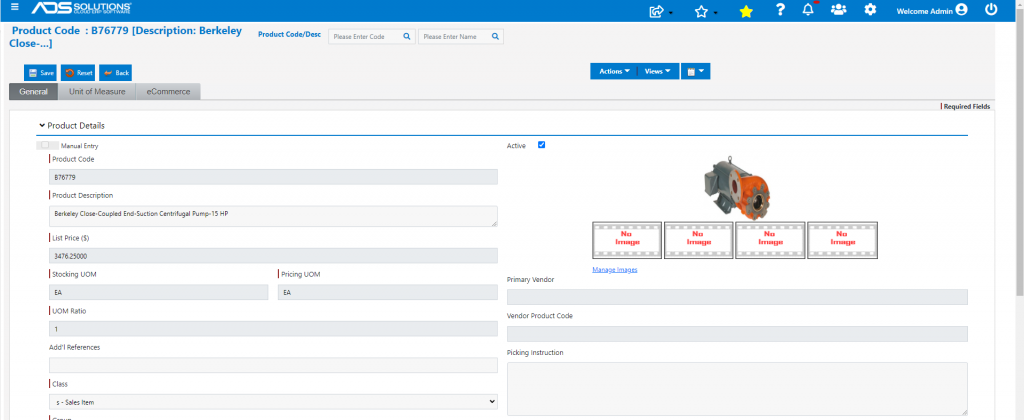Open the settings gear icon

(870, 10)
